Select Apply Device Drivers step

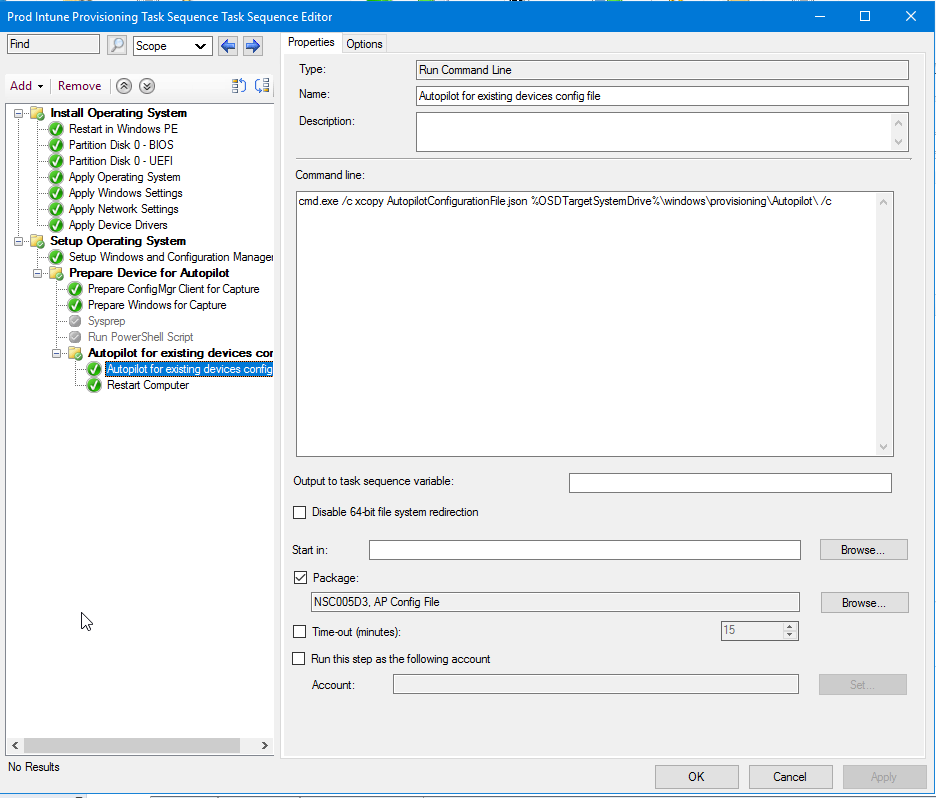(x=118, y=225)
